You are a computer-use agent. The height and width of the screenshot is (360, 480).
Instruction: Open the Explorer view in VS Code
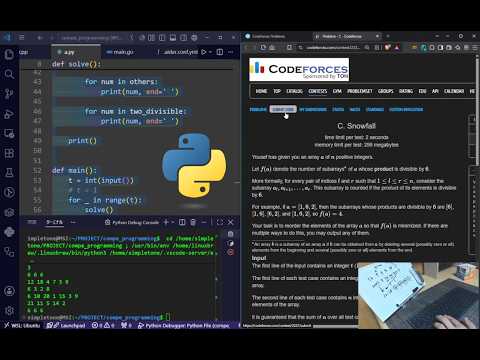click(9, 53)
